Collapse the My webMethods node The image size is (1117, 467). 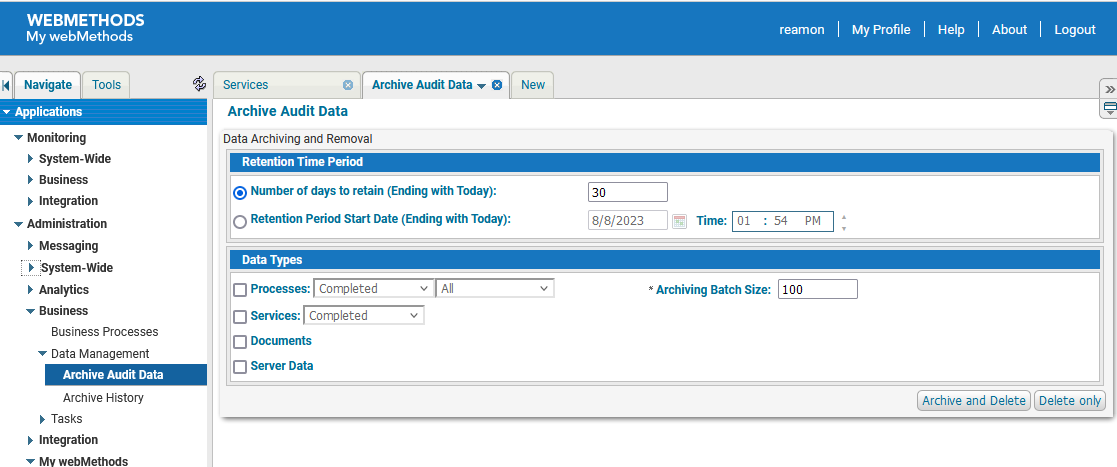pos(31,461)
